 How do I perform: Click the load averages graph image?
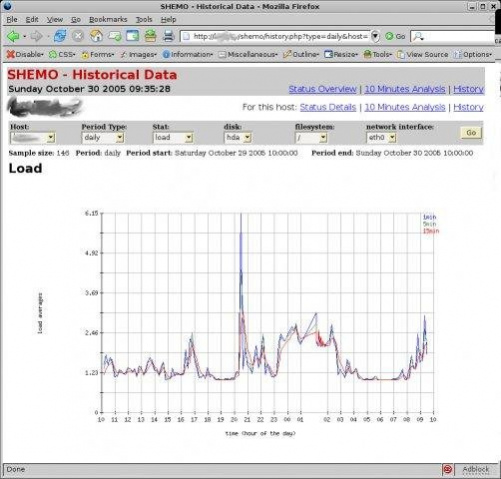pyautogui.click(x=238, y=322)
